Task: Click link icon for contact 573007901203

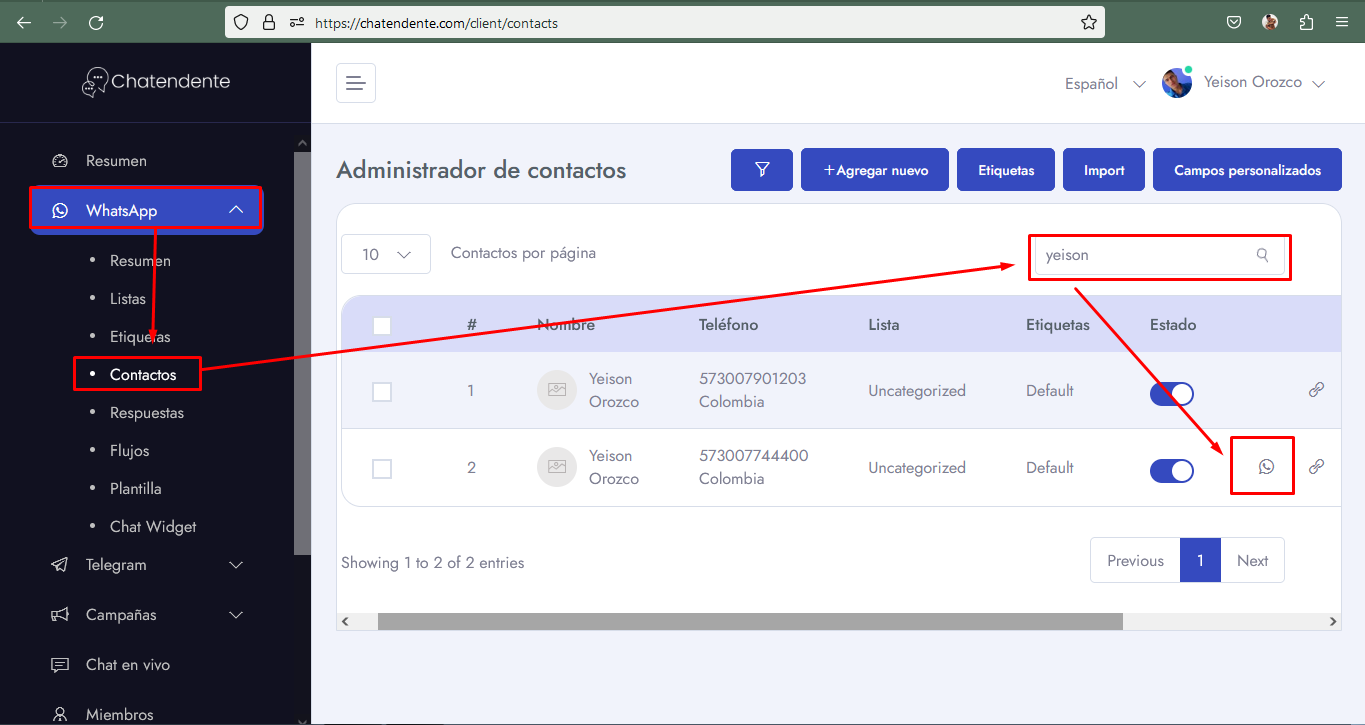Action: 1316,390
